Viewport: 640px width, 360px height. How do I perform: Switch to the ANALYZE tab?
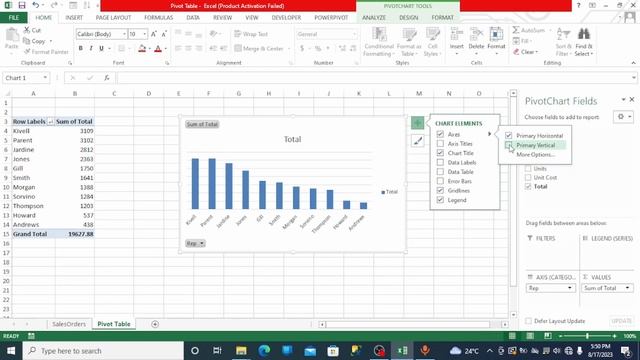click(374, 18)
